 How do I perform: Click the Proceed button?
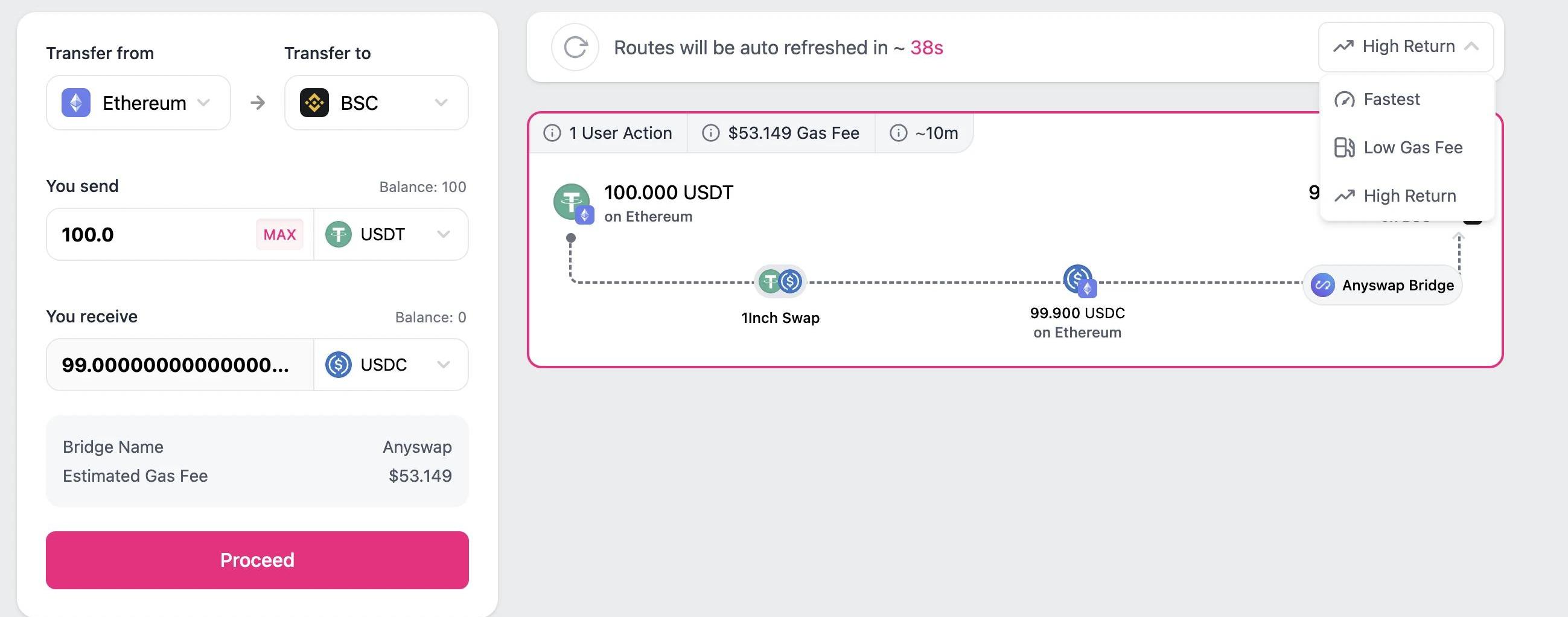click(257, 560)
